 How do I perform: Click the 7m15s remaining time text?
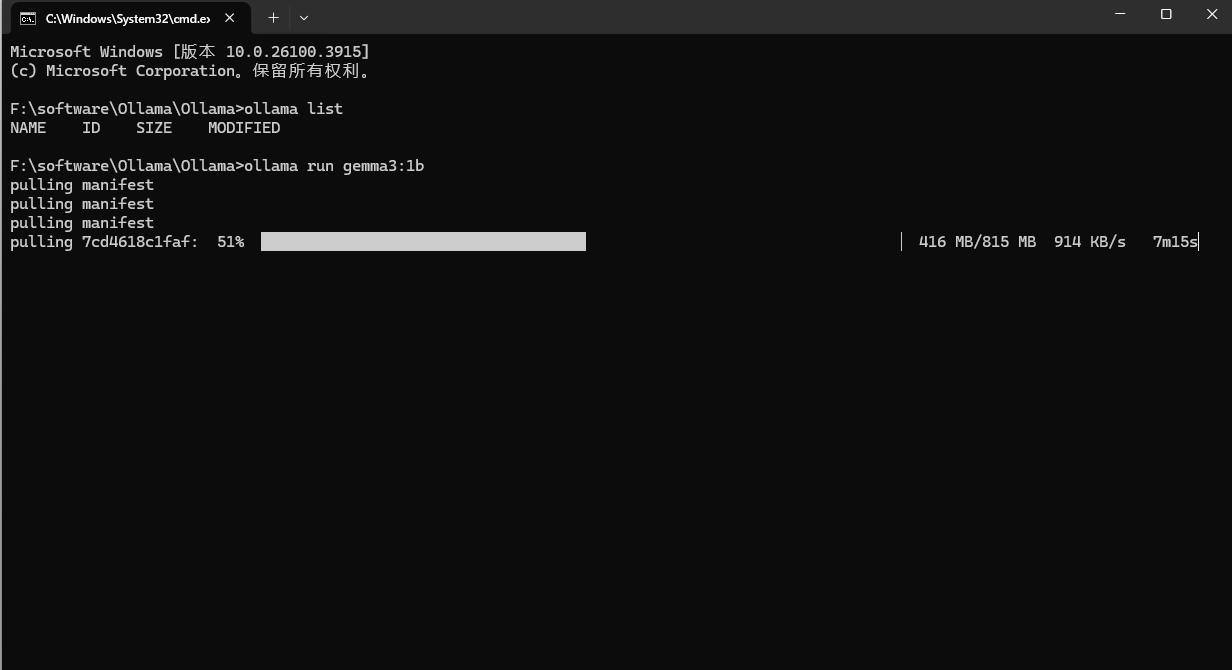(x=1174, y=242)
